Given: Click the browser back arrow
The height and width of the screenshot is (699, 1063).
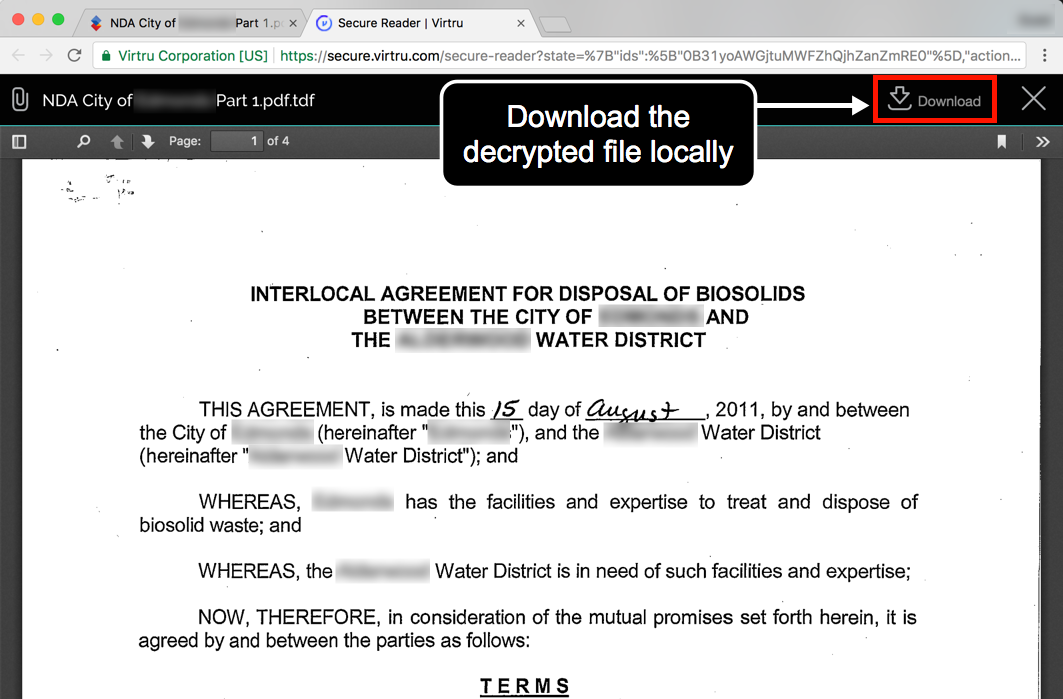Looking at the screenshot, I should click(x=20, y=57).
